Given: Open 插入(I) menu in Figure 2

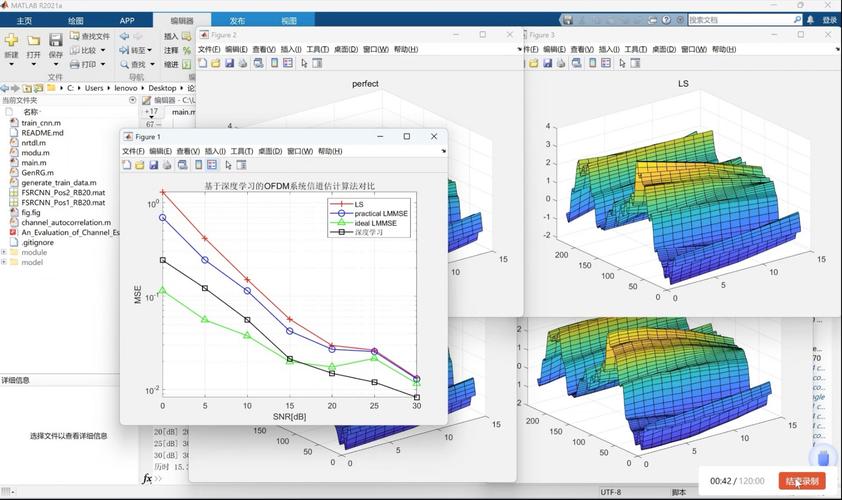Looking at the screenshot, I should (291, 49).
